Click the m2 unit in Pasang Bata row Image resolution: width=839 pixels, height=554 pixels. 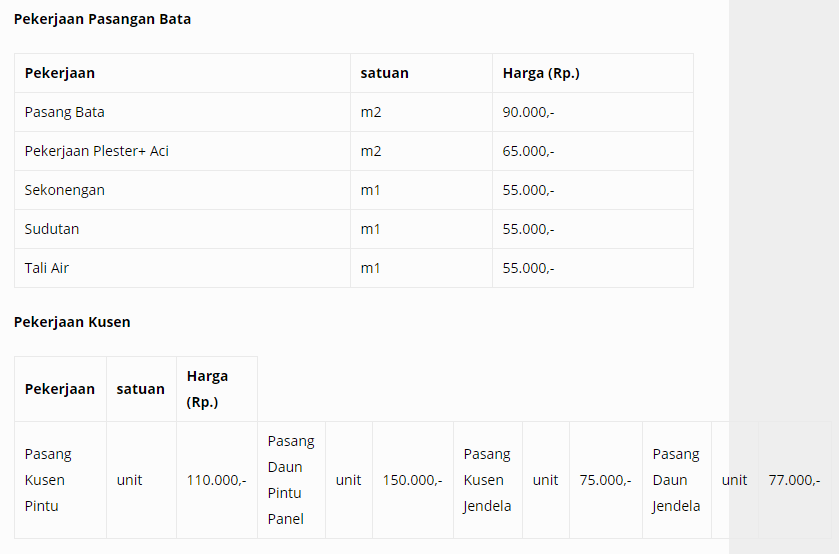[371, 112]
